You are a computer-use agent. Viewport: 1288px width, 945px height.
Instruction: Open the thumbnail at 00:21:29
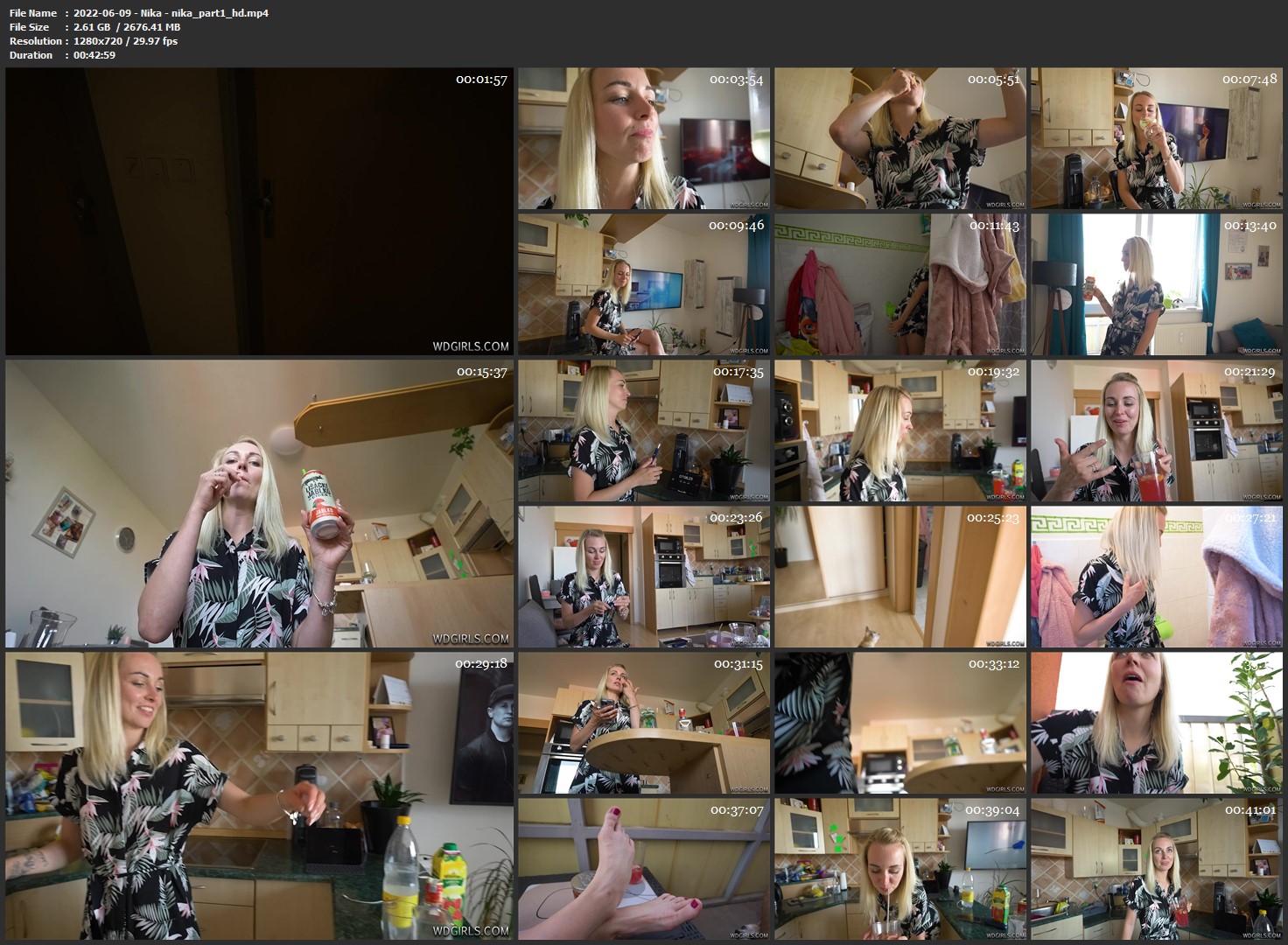point(1156,430)
